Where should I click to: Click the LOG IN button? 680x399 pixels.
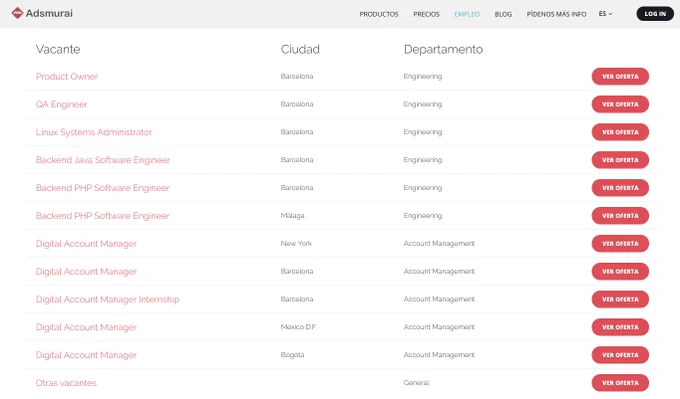[x=655, y=14]
